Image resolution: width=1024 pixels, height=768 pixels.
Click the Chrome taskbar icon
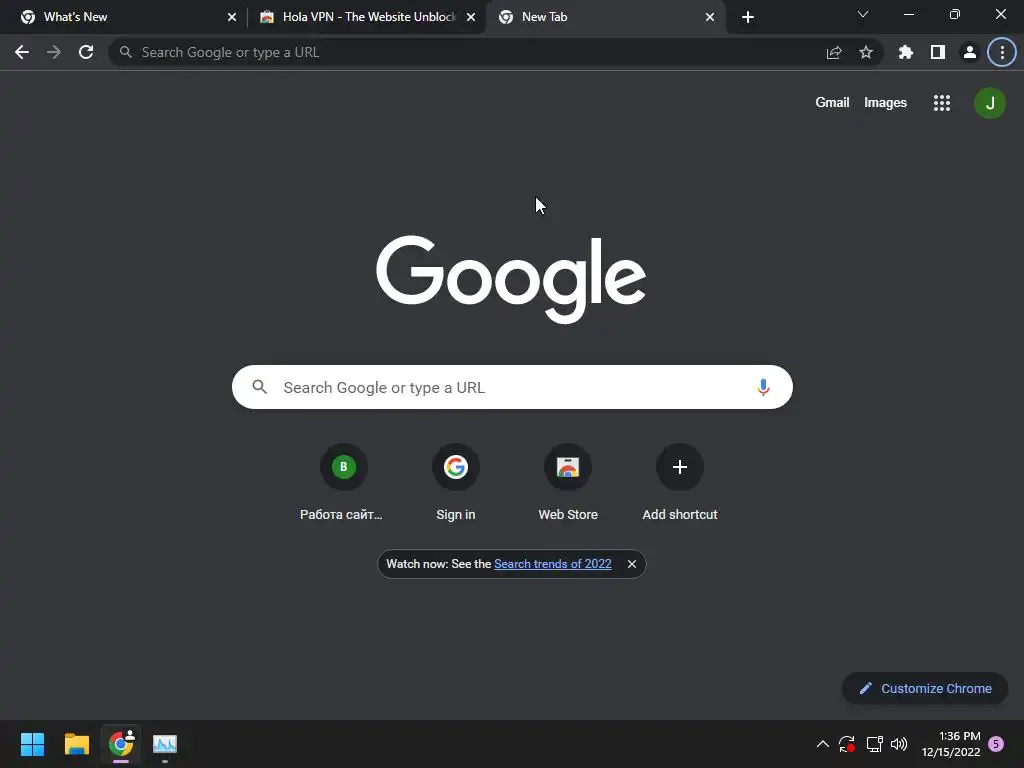[x=121, y=744]
